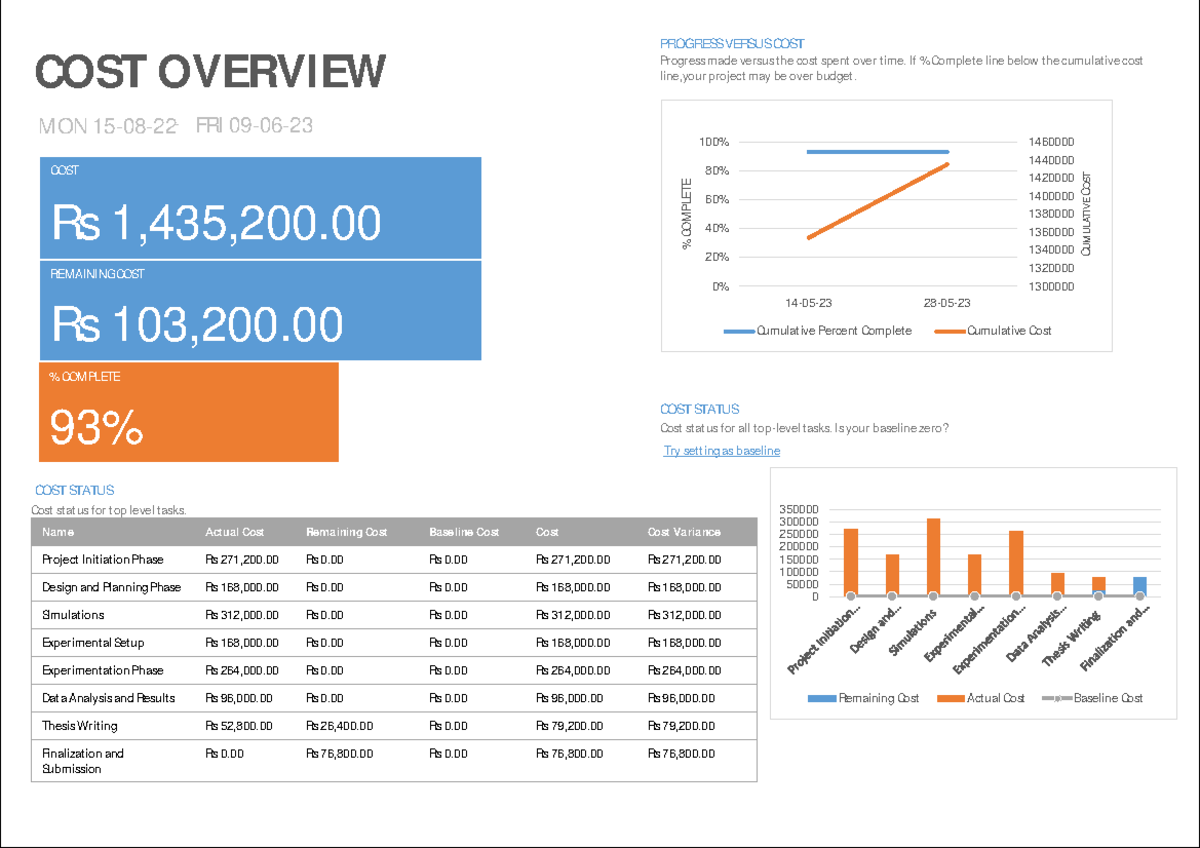Click the Rs 103,200.00 remaining cost value
Screen dimensions: 1200x848
click(x=197, y=324)
